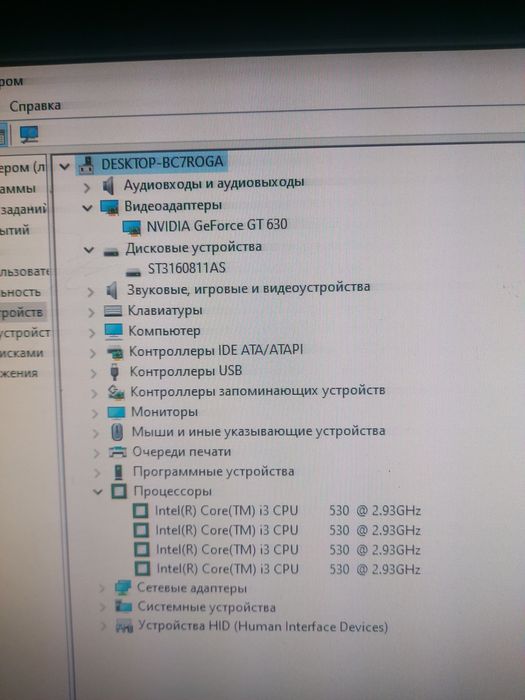The image size is (525, 700).
Task: Click the chip icon of Процессоры
Action: (x=119, y=491)
